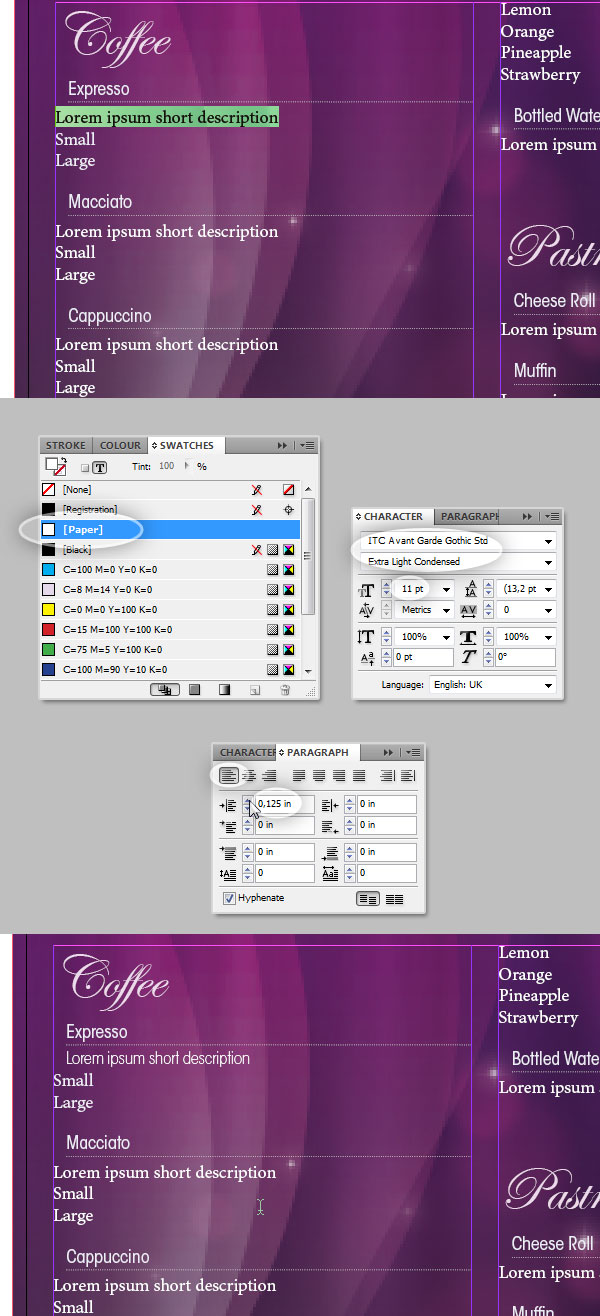The height and width of the screenshot is (1316, 600).
Task: Open the tracking value 0 dropdown
Action: point(548,610)
